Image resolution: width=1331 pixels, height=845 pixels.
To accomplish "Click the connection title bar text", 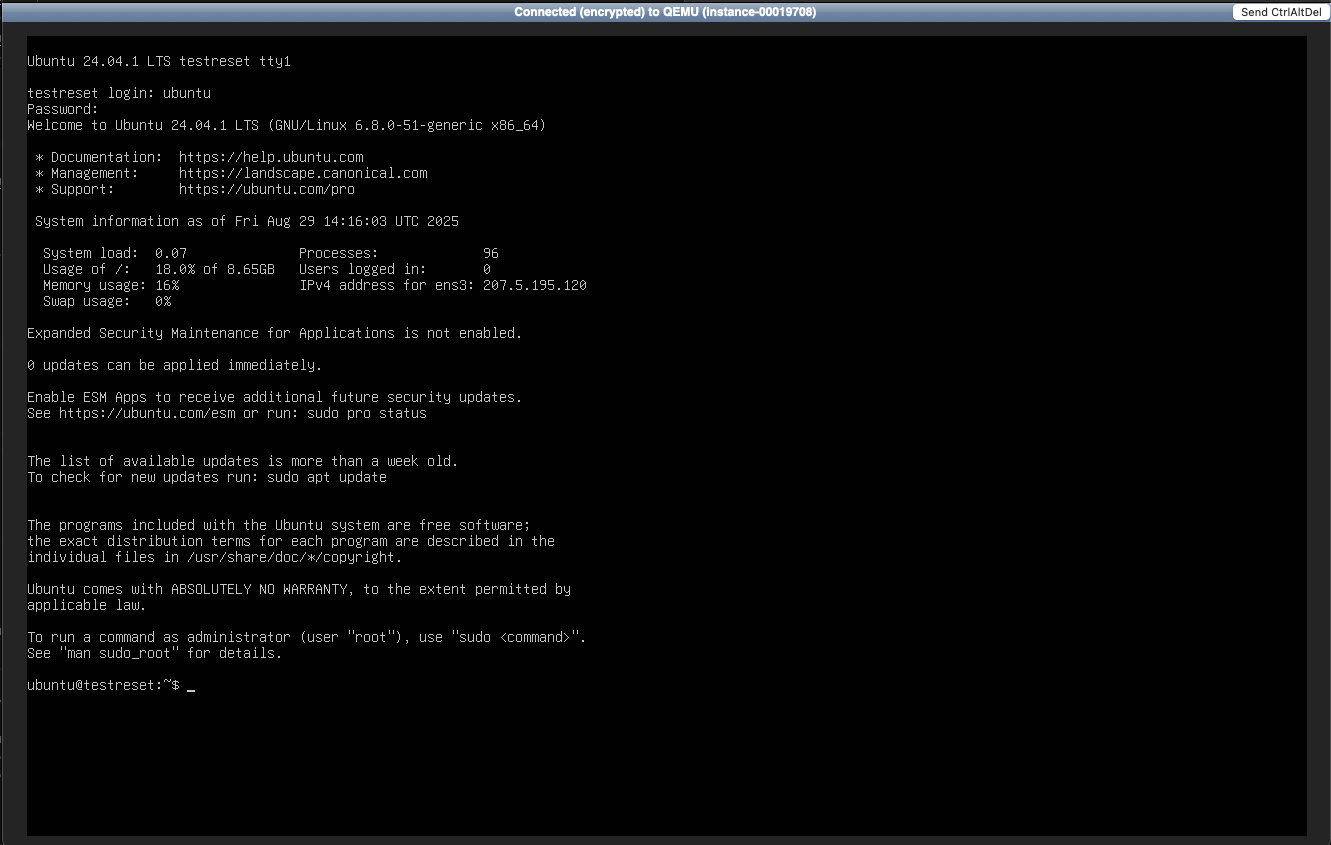I will [x=665, y=12].
